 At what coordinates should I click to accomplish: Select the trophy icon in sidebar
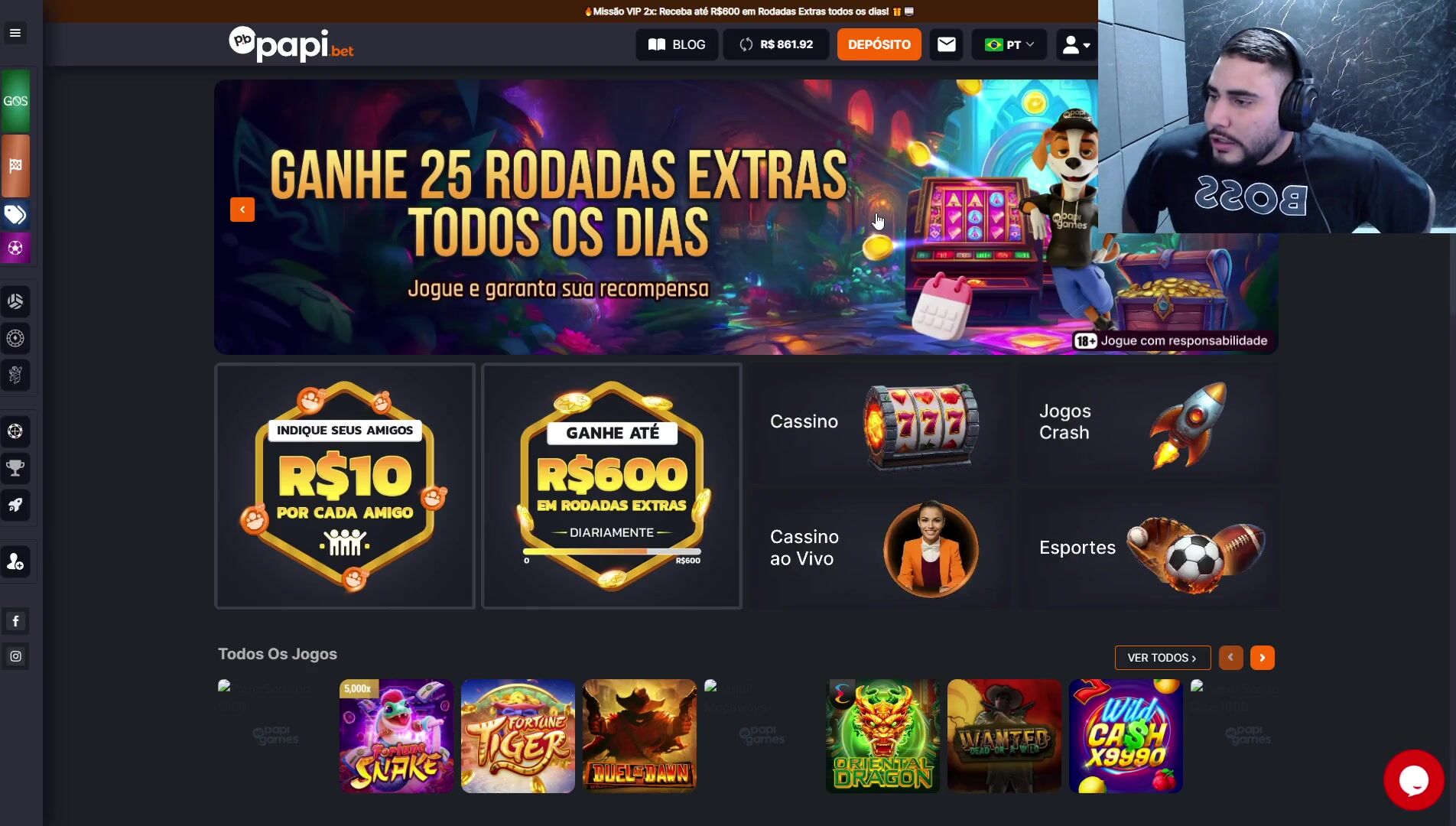click(15, 468)
